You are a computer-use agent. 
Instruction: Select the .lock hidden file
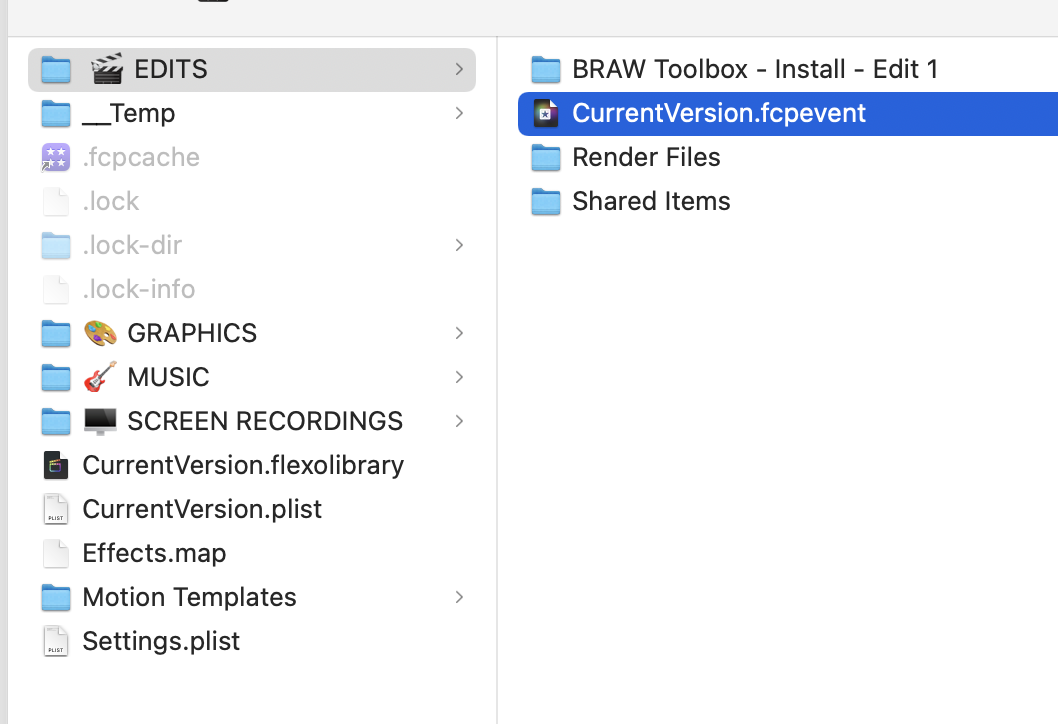pos(111,201)
